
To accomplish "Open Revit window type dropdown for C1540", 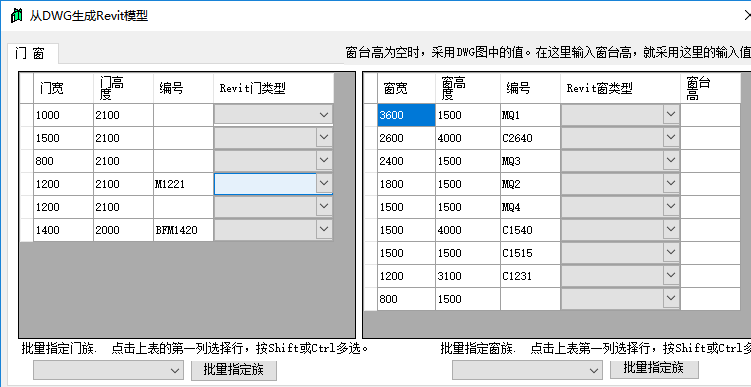I will (671, 230).
